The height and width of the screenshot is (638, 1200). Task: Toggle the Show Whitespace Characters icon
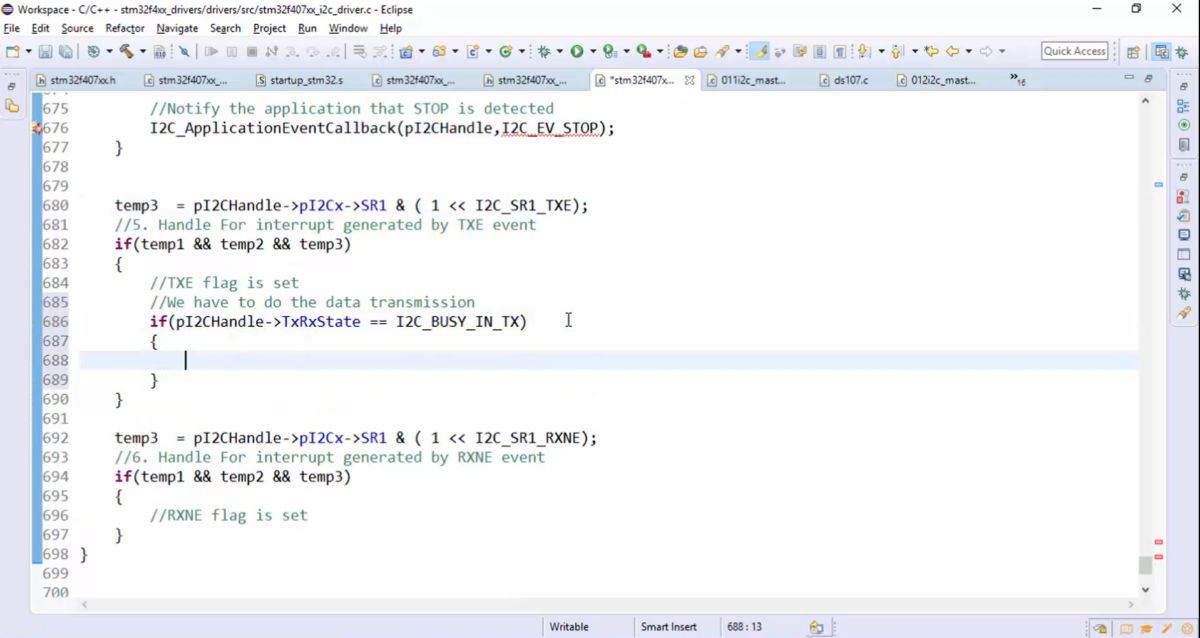(x=837, y=50)
